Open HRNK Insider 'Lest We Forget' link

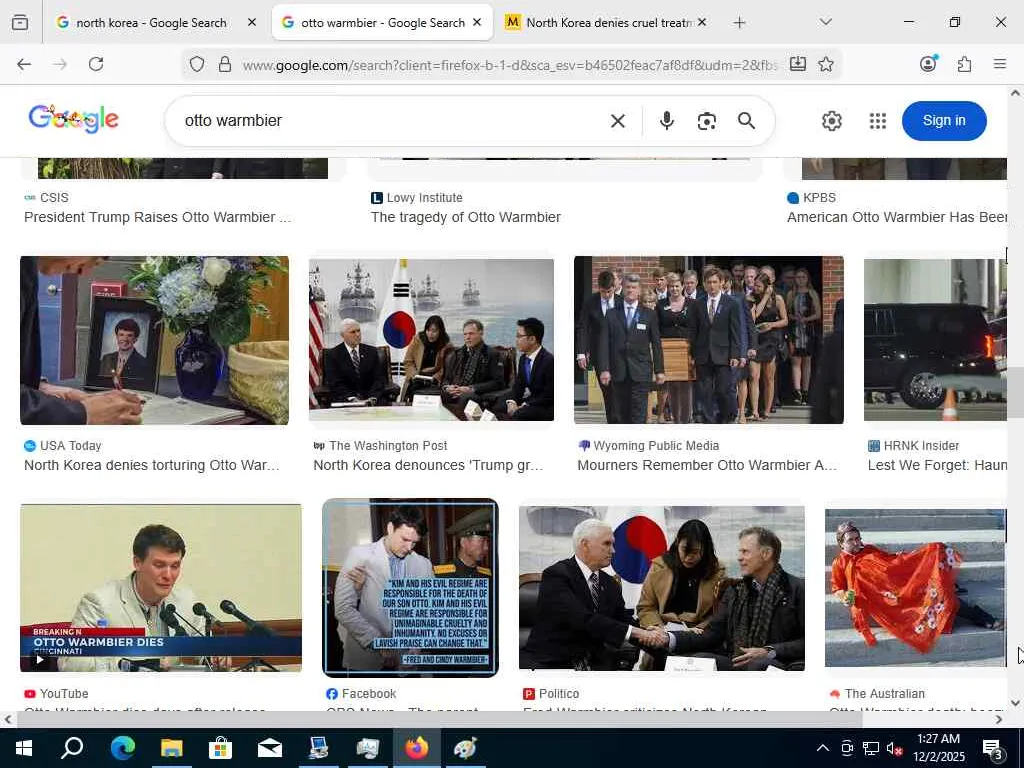tap(937, 466)
